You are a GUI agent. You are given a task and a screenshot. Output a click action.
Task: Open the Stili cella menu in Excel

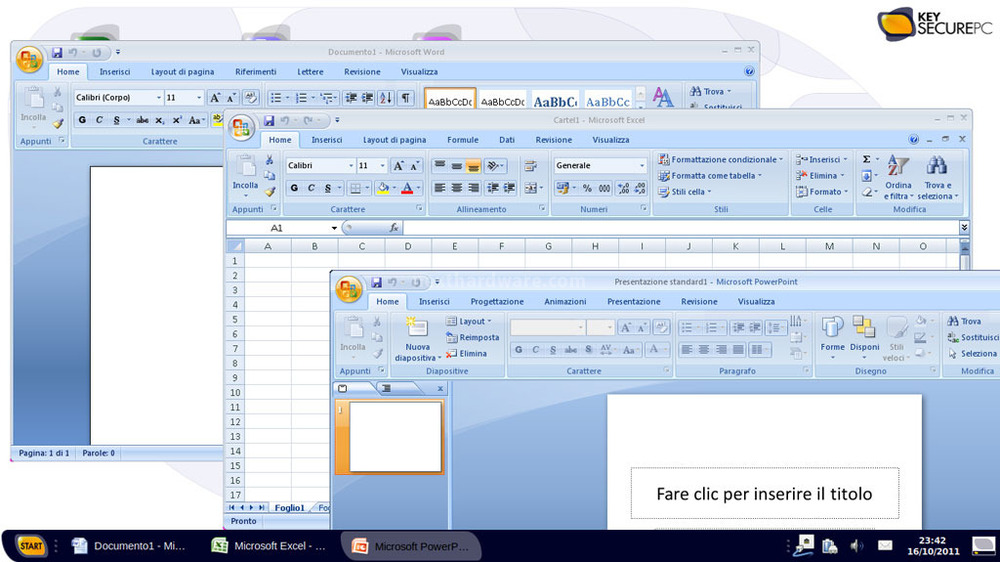(x=684, y=191)
